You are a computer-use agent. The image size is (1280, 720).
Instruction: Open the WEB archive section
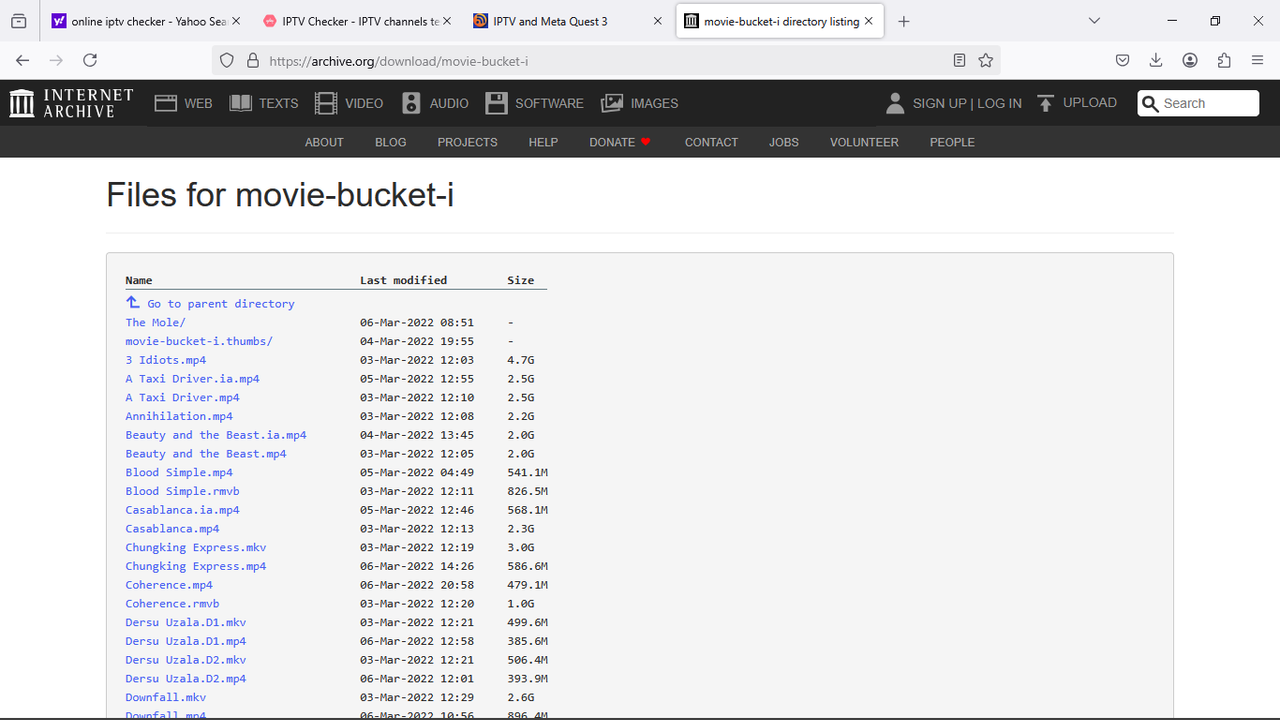184,103
